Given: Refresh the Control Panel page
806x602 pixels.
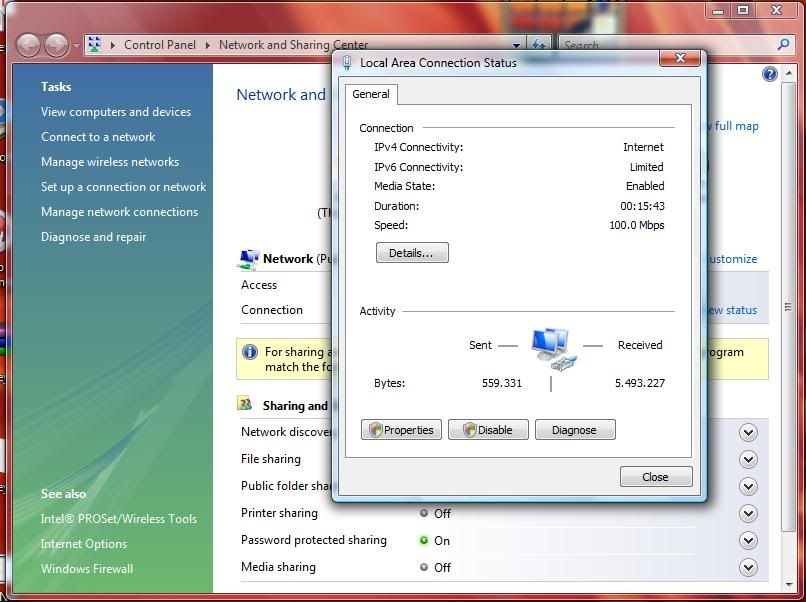Looking at the screenshot, I should (x=538, y=45).
